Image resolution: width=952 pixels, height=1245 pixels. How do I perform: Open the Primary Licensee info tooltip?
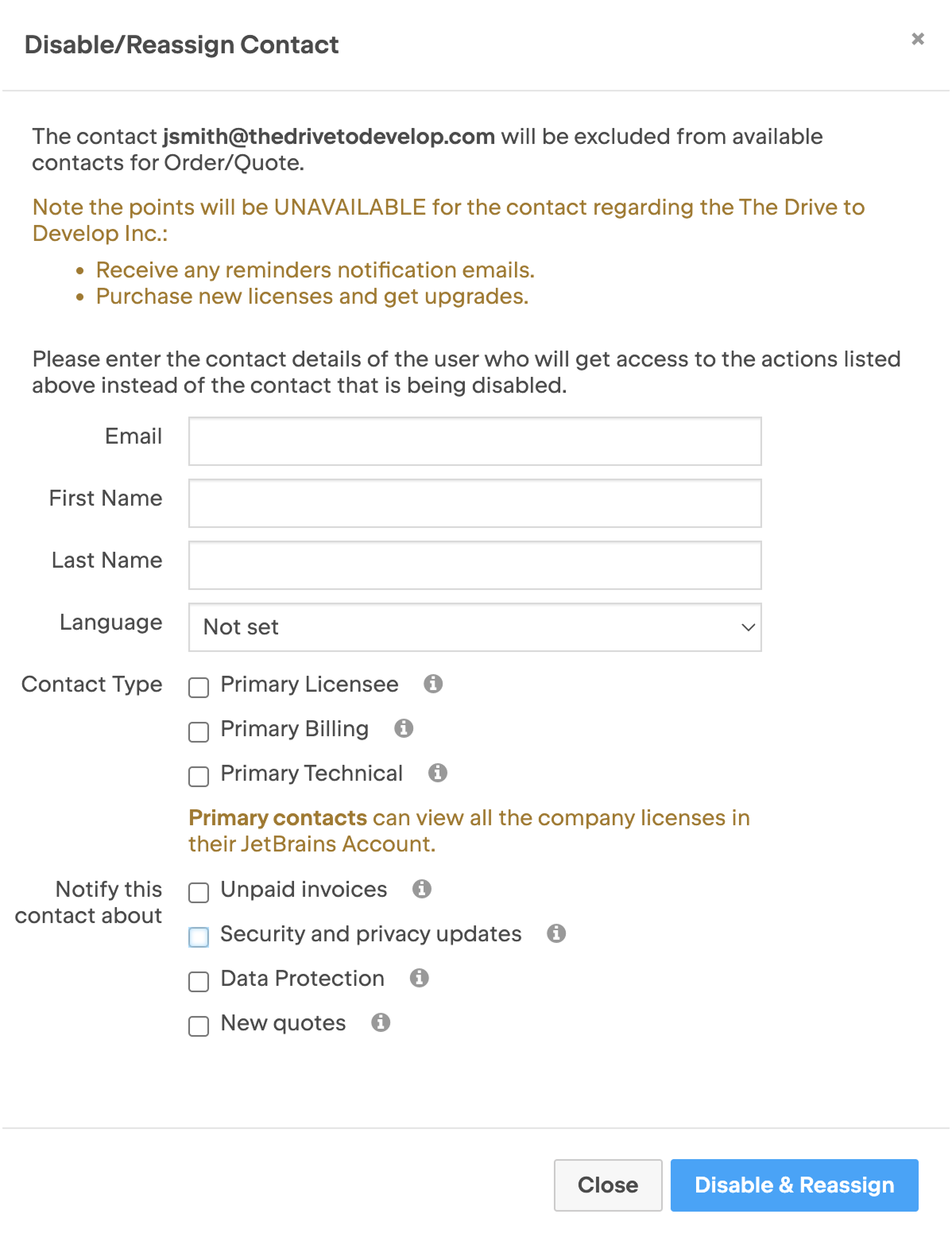tap(433, 685)
